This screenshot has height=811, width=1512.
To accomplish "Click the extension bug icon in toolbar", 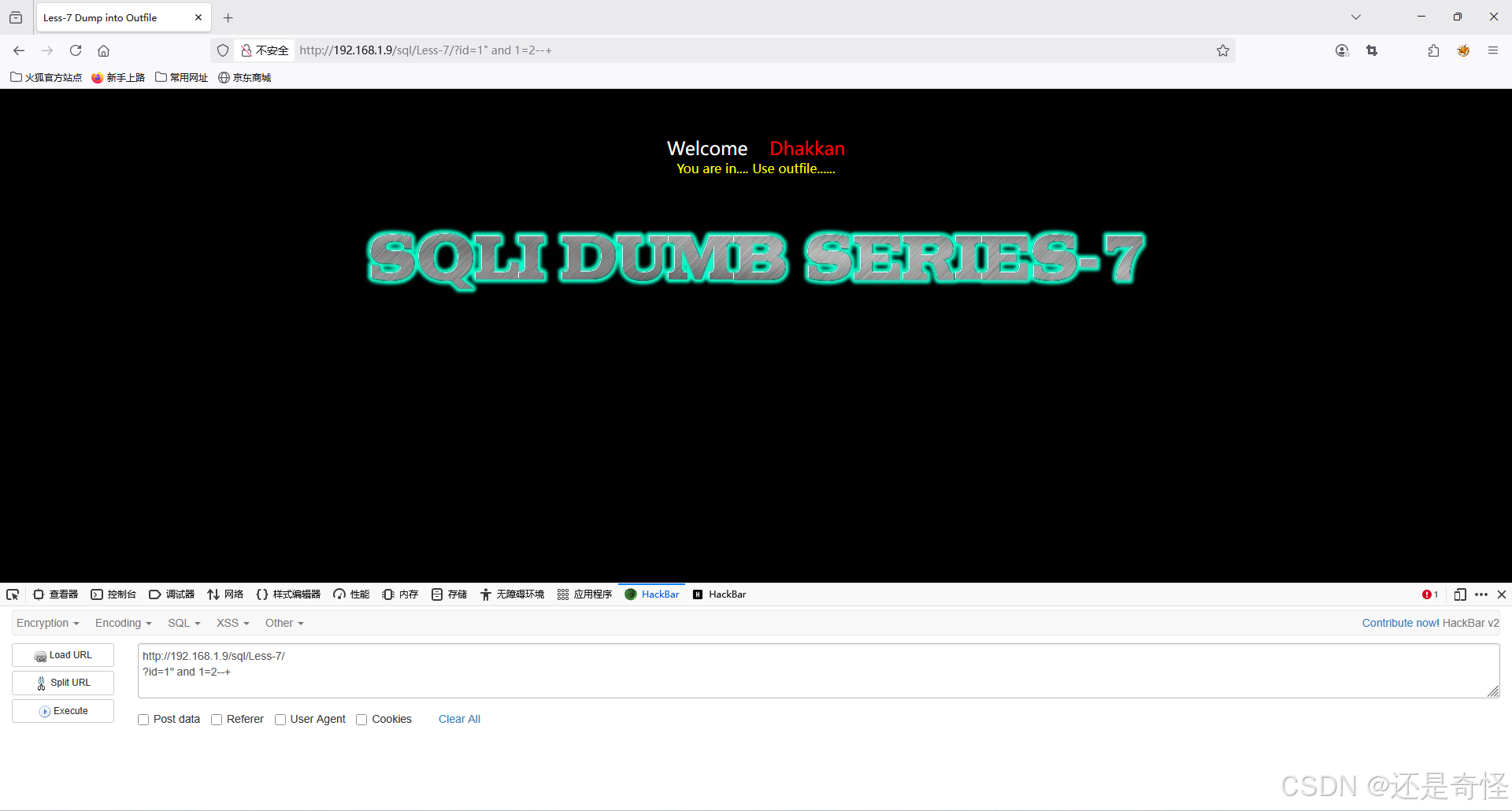I will [1463, 50].
